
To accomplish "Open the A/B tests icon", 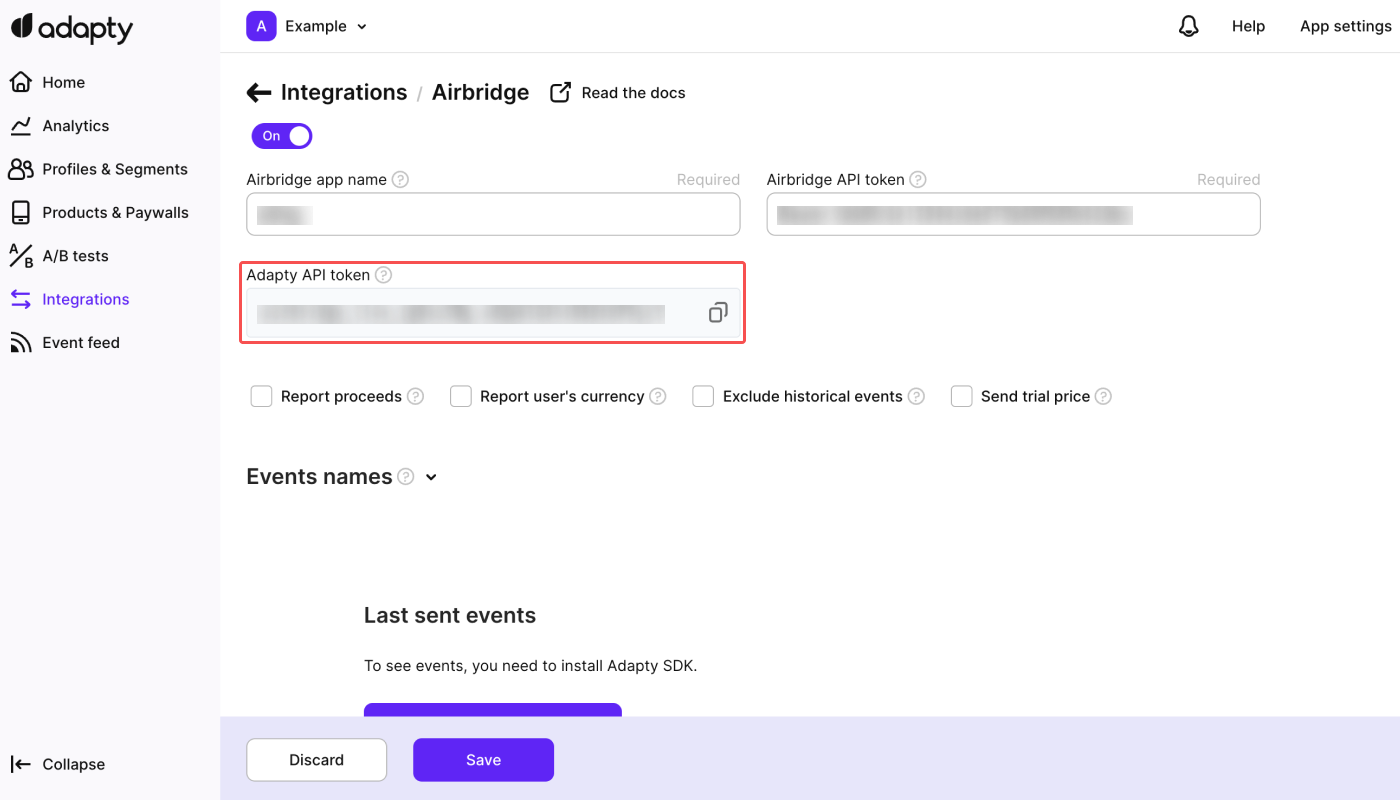I will point(21,256).
